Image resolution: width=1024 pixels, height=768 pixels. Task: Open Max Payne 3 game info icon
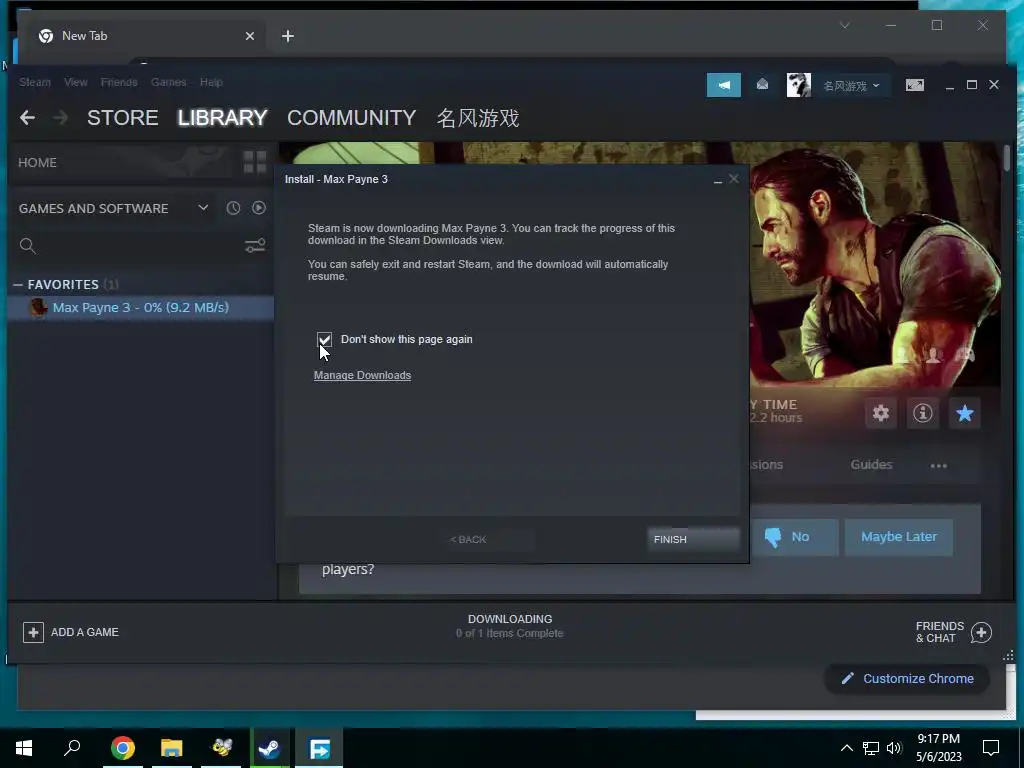pyautogui.click(x=922, y=413)
